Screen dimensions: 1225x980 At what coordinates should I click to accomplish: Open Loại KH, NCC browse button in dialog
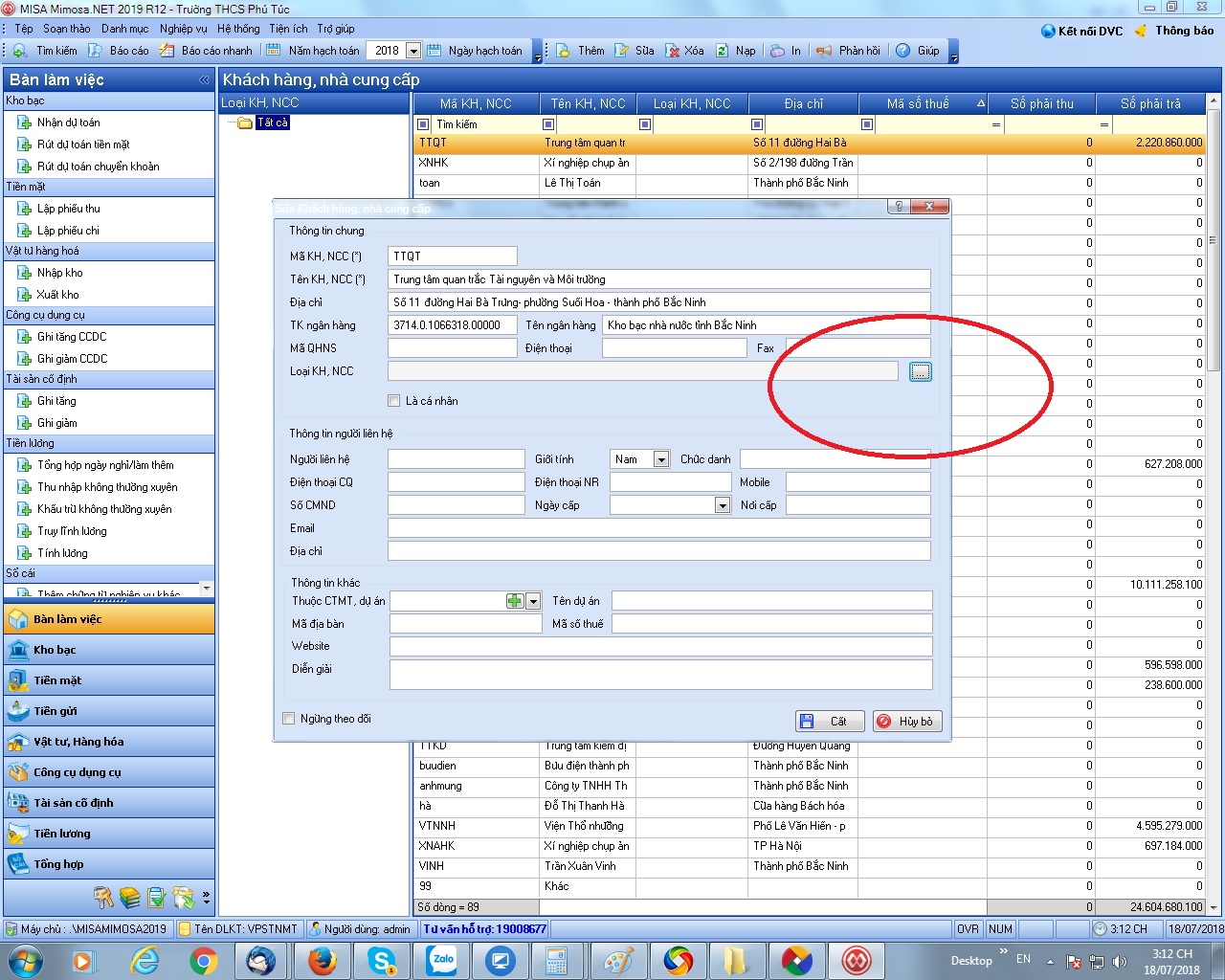click(921, 371)
